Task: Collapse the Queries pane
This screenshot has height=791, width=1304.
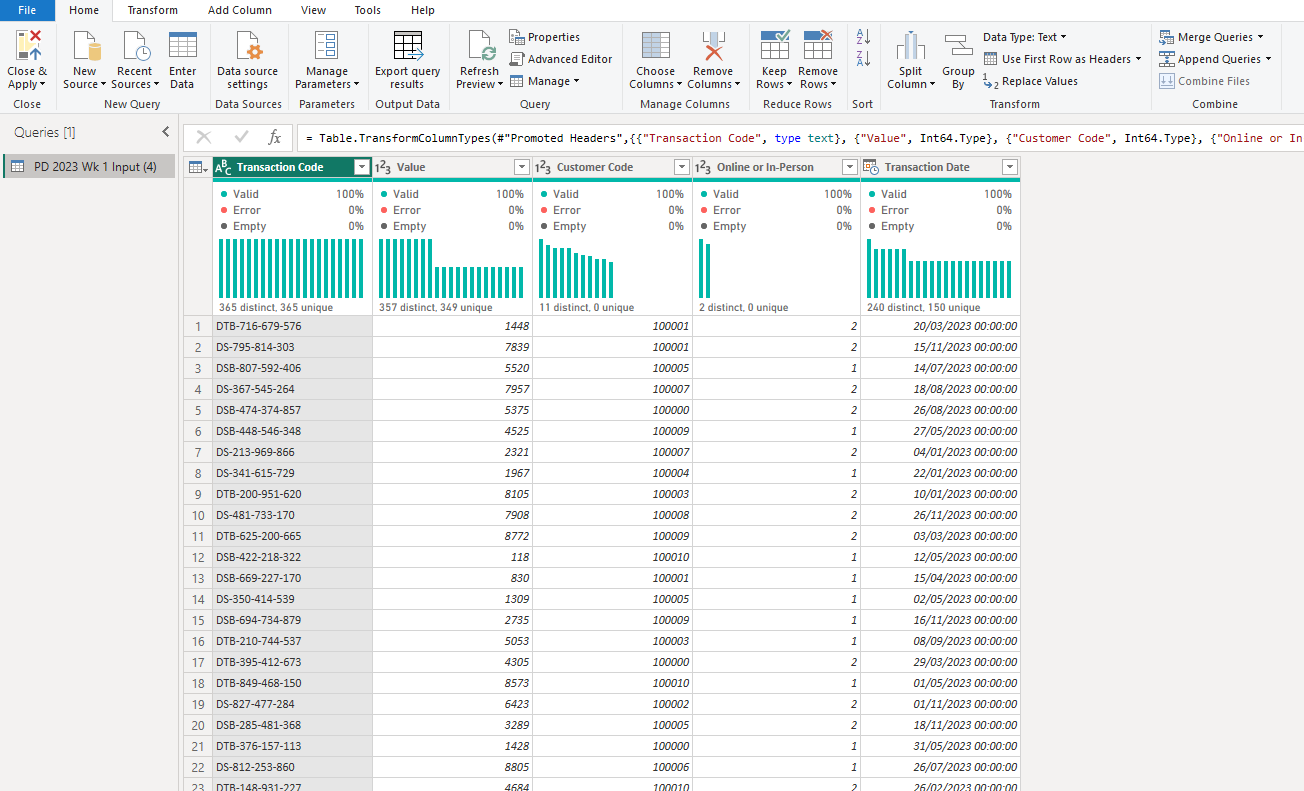Action: [x=166, y=132]
